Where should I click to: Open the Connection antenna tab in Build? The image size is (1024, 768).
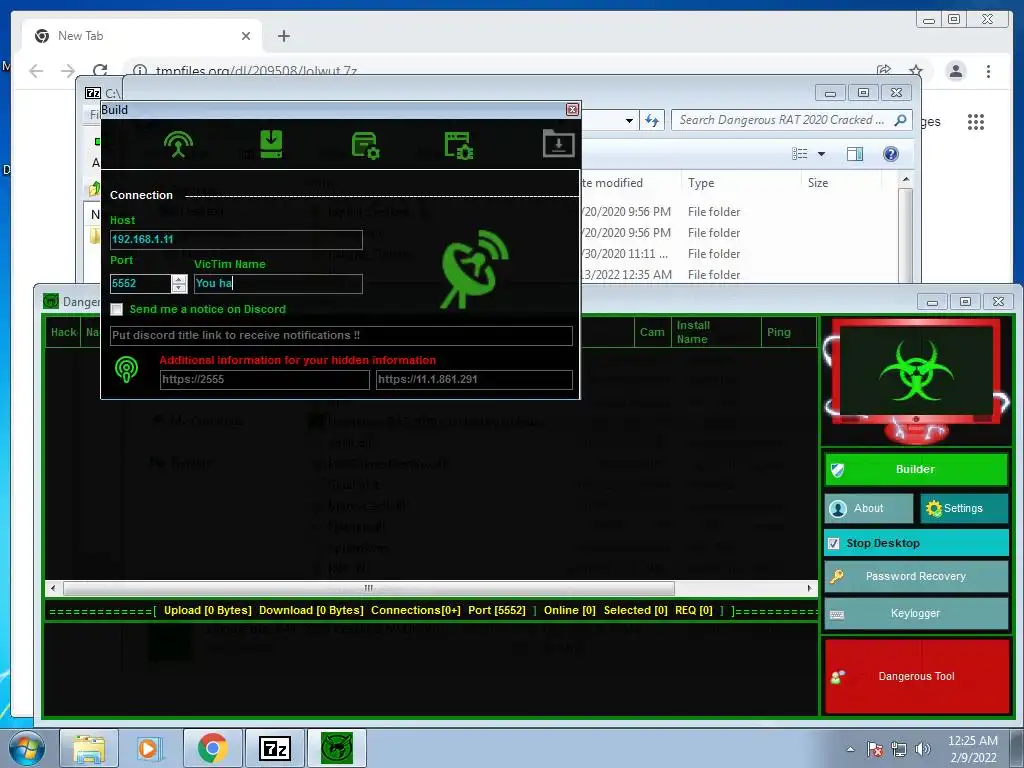(178, 144)
